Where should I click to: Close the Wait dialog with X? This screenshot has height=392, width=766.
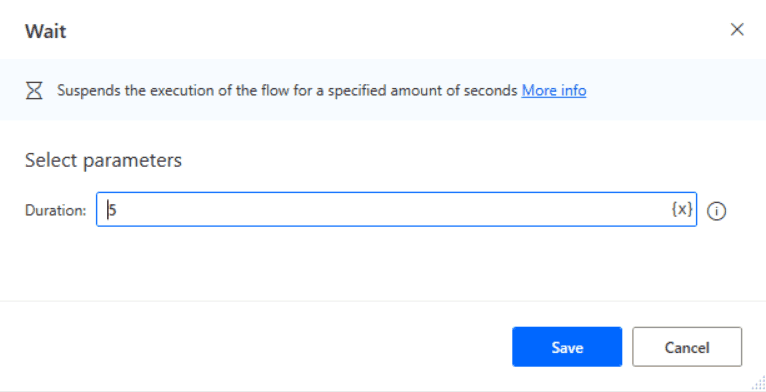tap(737, 30)
